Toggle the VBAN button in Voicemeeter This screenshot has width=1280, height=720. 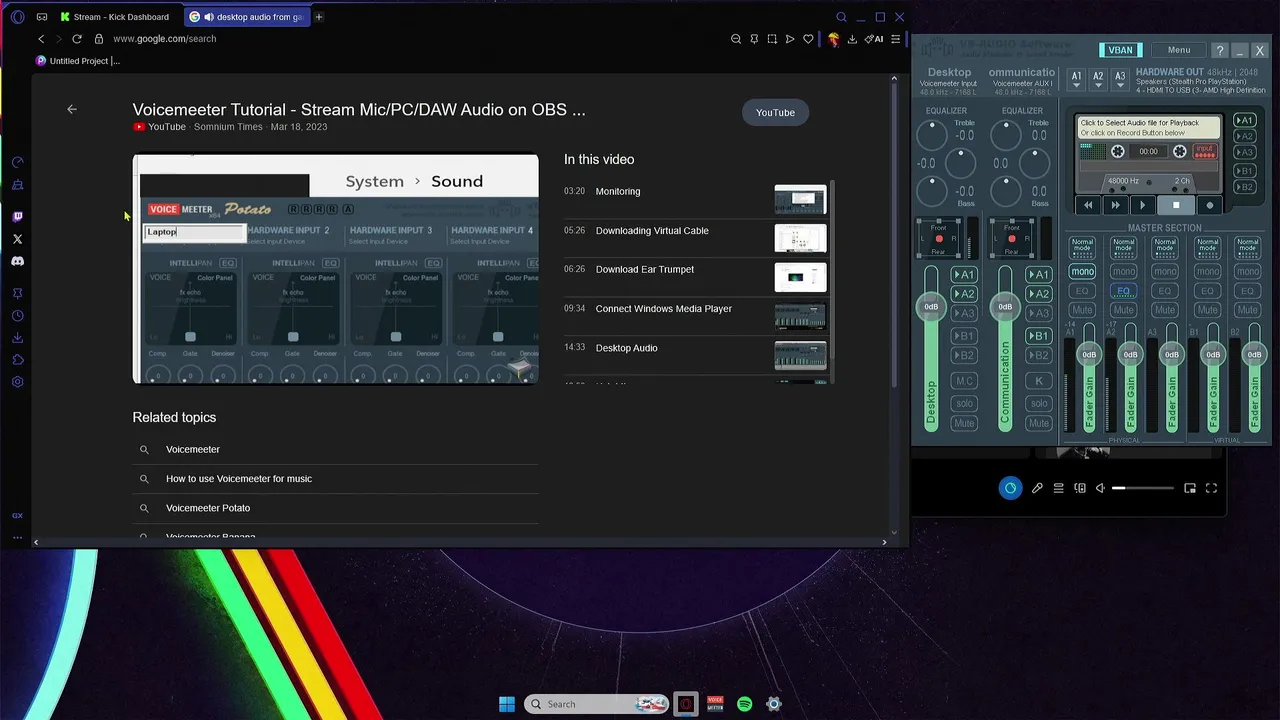(x=1121, y=50)
